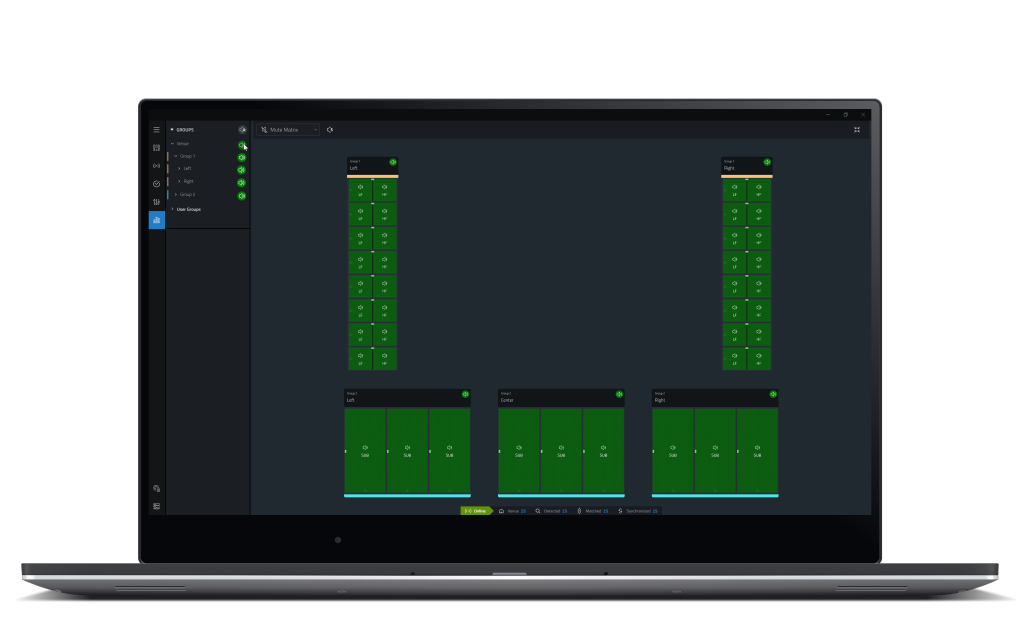
Task: Click the first HF cell in Group 1 Left array
Action: tap(384, 190)
